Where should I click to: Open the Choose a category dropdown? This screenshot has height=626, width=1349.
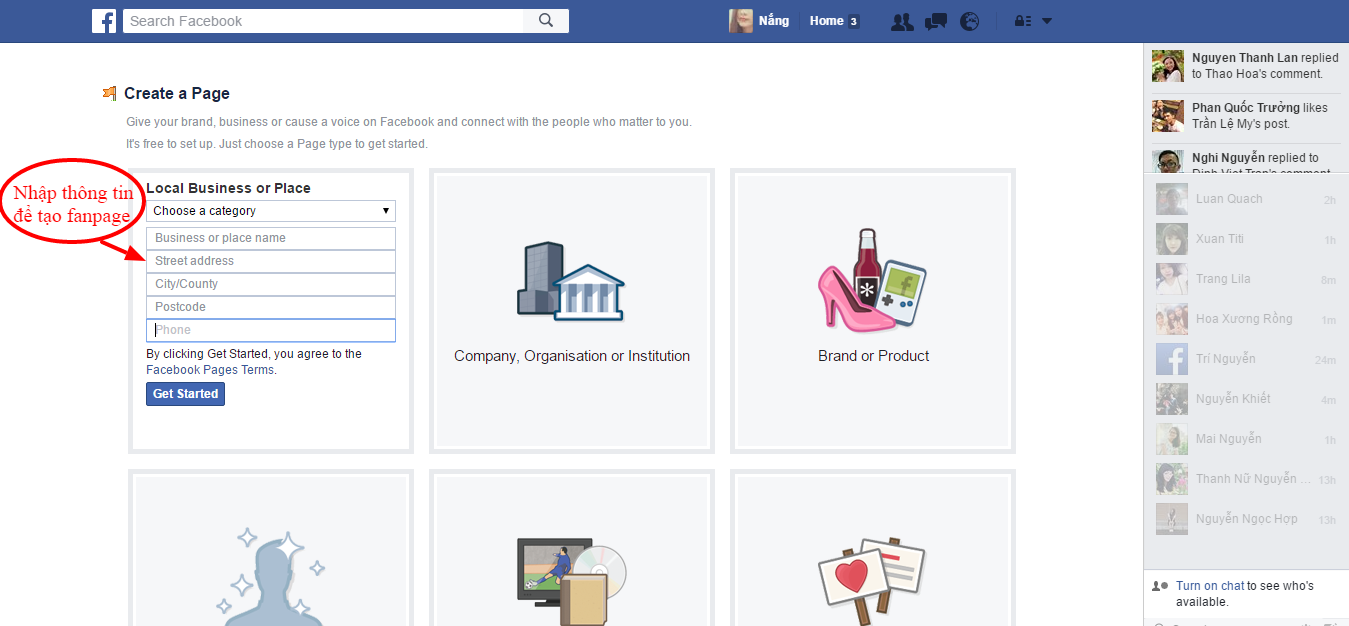pos(271,211)
